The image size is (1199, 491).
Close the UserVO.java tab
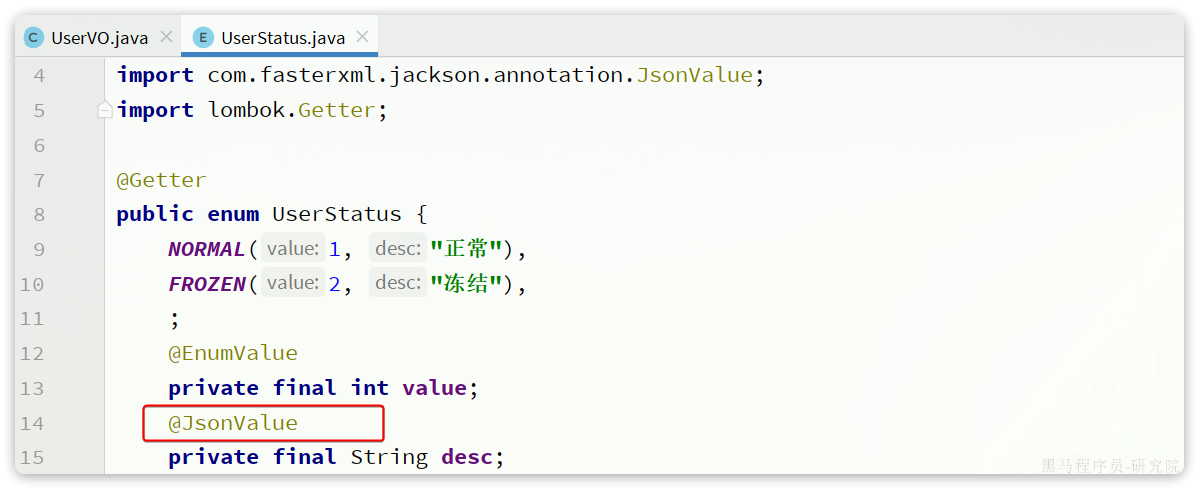tap(166, 37)
